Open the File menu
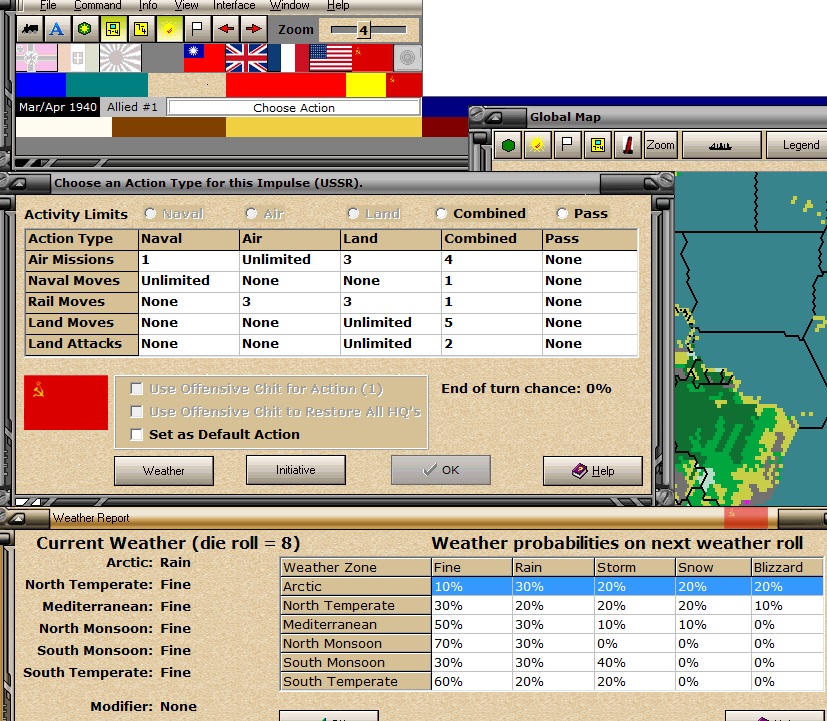This screenshot has width=827, height=721. click(48, 5)
